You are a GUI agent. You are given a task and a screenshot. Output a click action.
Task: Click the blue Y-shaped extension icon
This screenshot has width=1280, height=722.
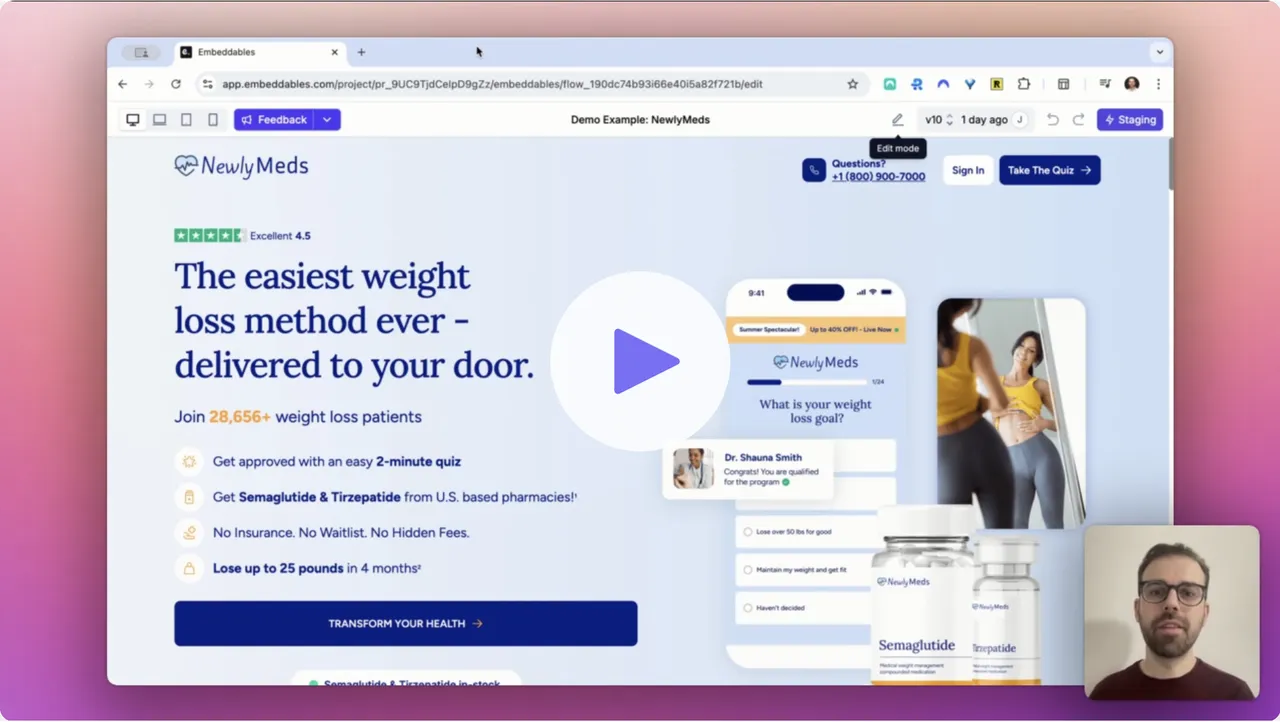pyautogui.click(x=970, y=84)
